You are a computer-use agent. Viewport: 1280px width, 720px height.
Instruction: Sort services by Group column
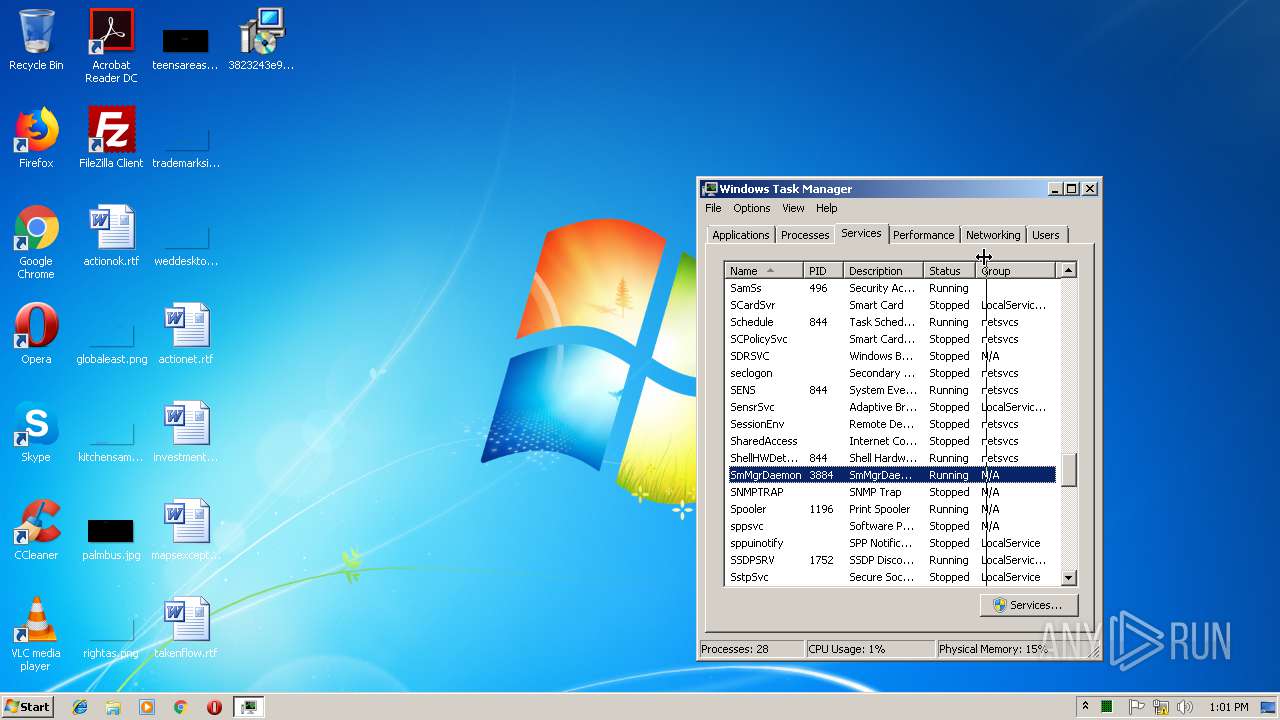pos(1016,271)
